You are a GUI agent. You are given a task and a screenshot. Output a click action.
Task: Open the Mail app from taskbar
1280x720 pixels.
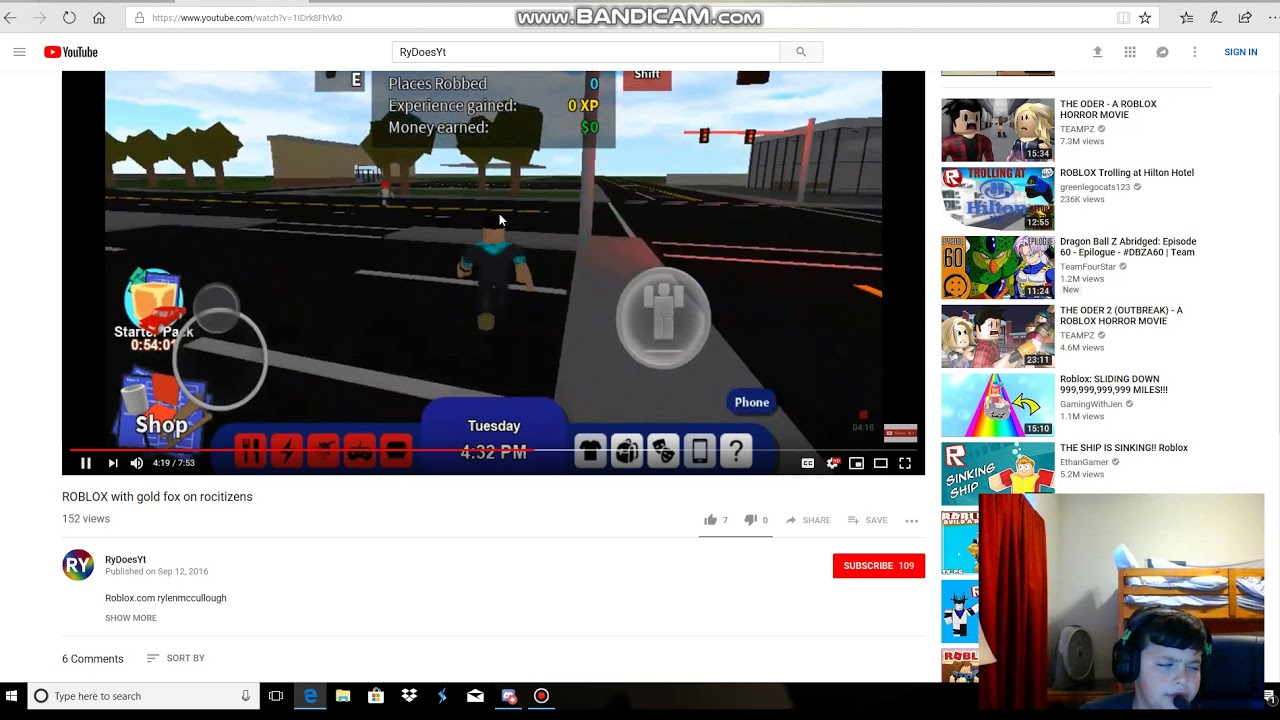pyautogui.click(x=475, y=696)
